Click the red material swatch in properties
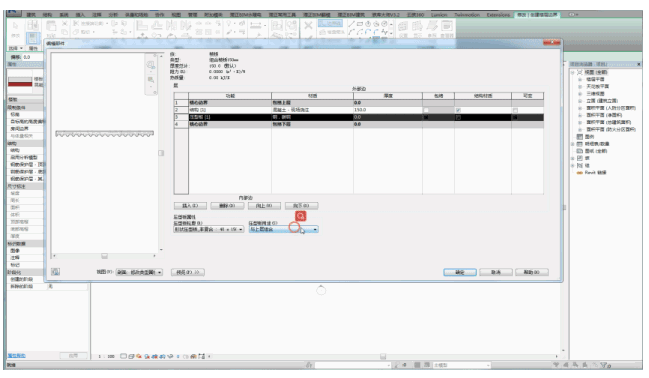The width and height of the screenshot is (649, 378). click(20, 84)
